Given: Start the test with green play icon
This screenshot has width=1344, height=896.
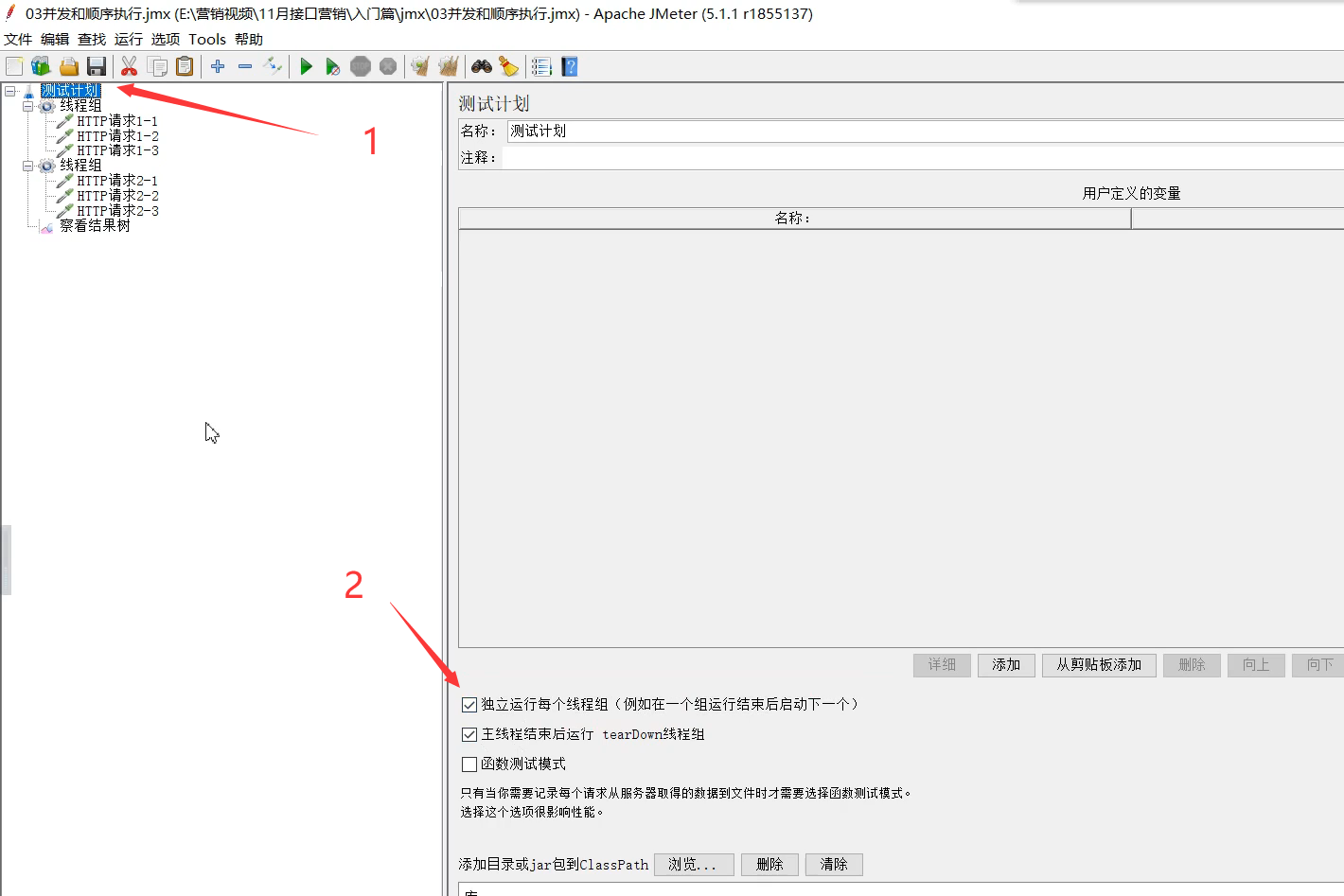Looking at the screenshot, I should click(306, 66).
